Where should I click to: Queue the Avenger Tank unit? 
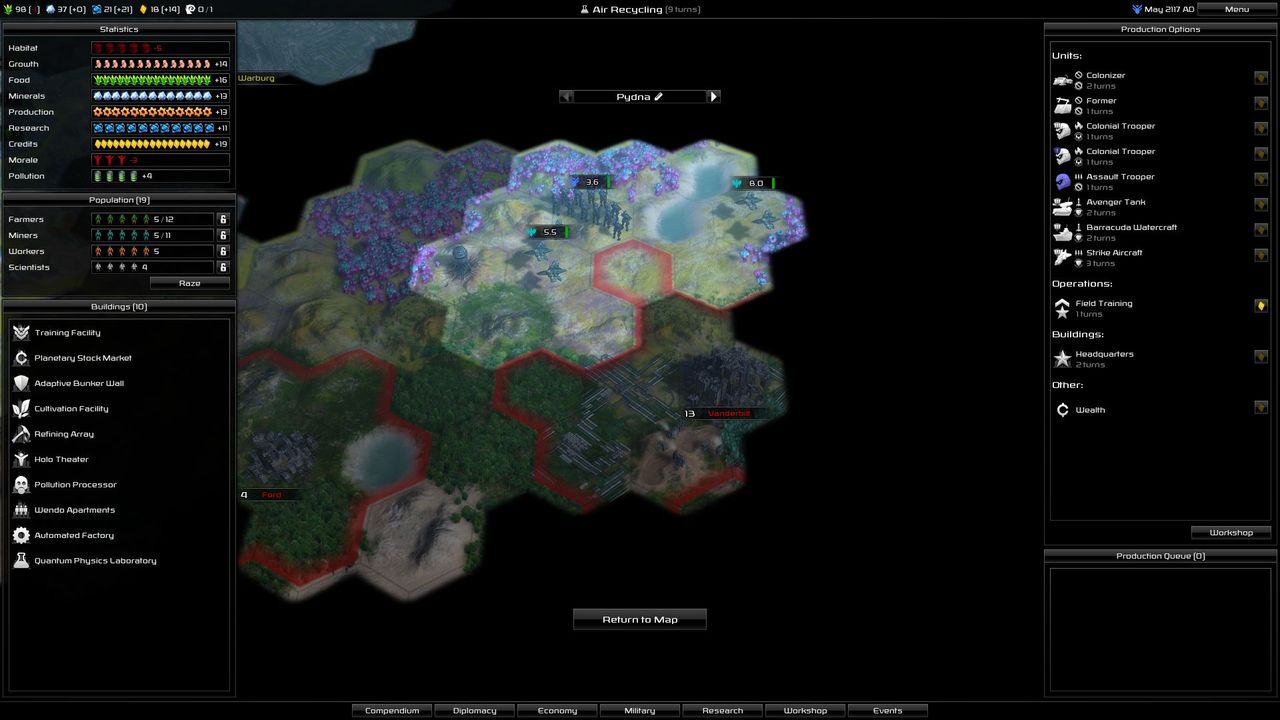pyautogui.click(x=1063, y=207)
